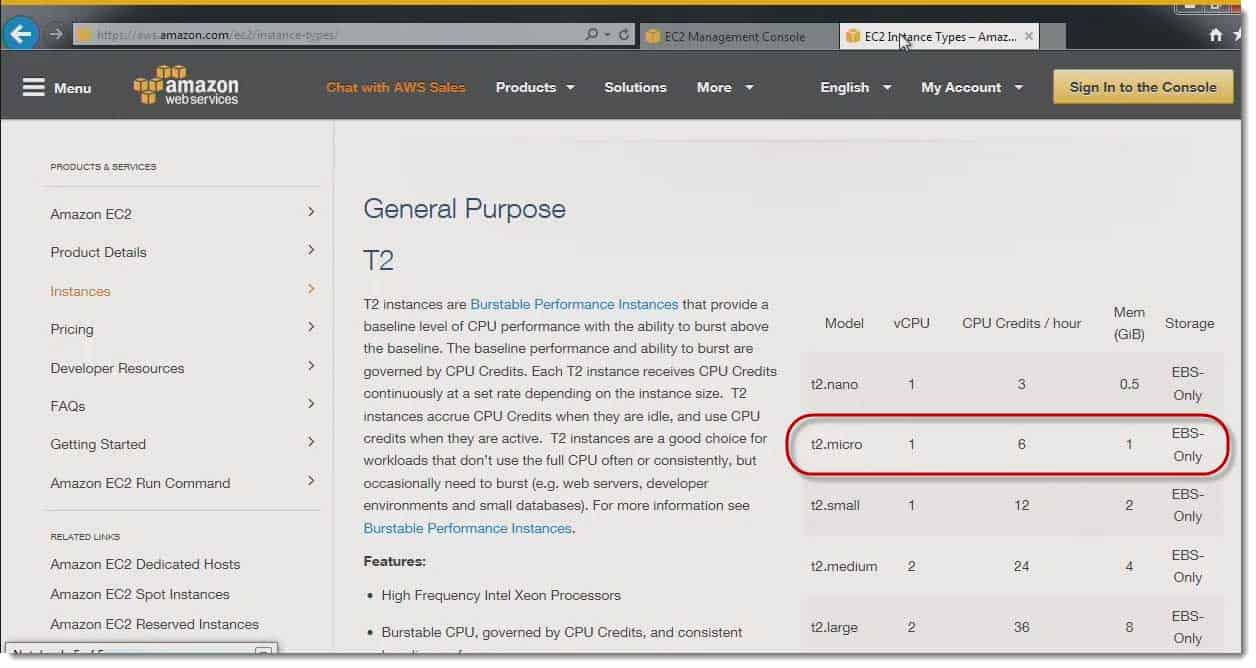
Task: Open the English language dropdown
Action: tap(856, 88)
